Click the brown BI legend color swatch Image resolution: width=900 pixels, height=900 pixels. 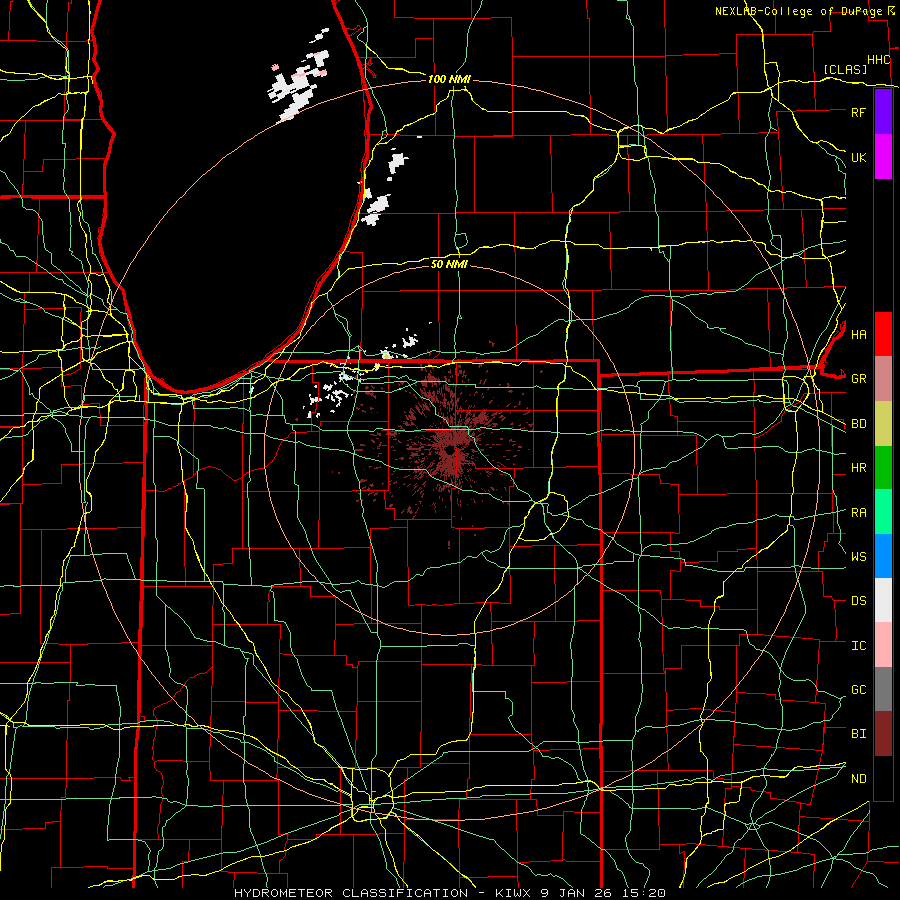click(x=883, y=734)
